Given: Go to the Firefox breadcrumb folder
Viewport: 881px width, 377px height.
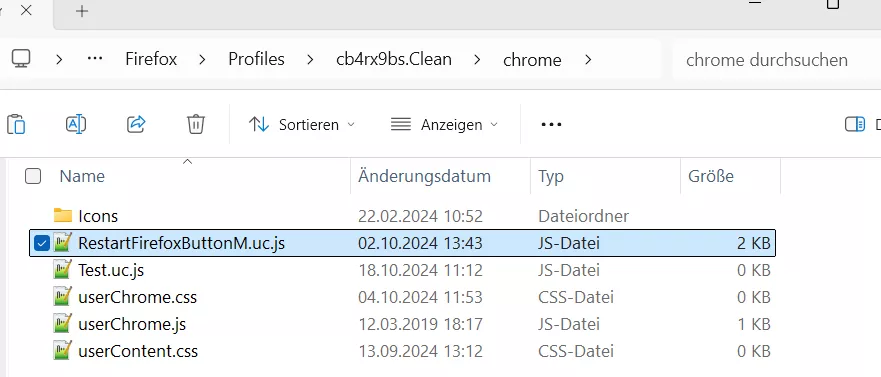Looking at the screenshot, I should pyautogui.click(x=151, y=59).
